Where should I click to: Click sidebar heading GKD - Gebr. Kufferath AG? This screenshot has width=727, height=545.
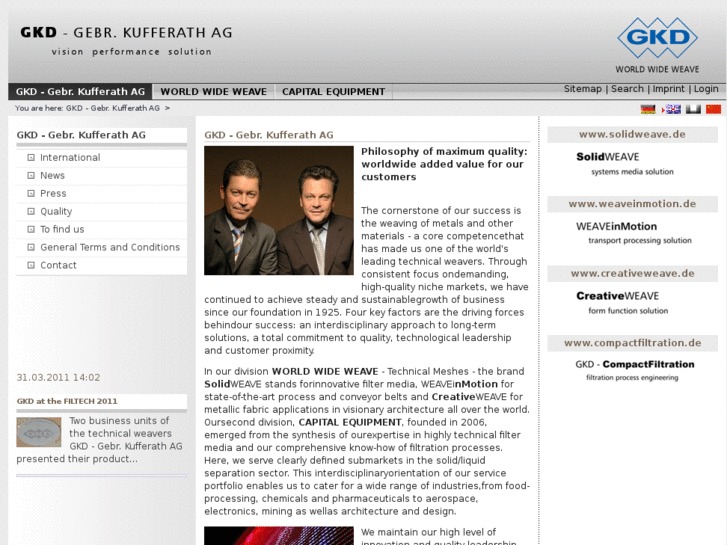coord(81,135)
